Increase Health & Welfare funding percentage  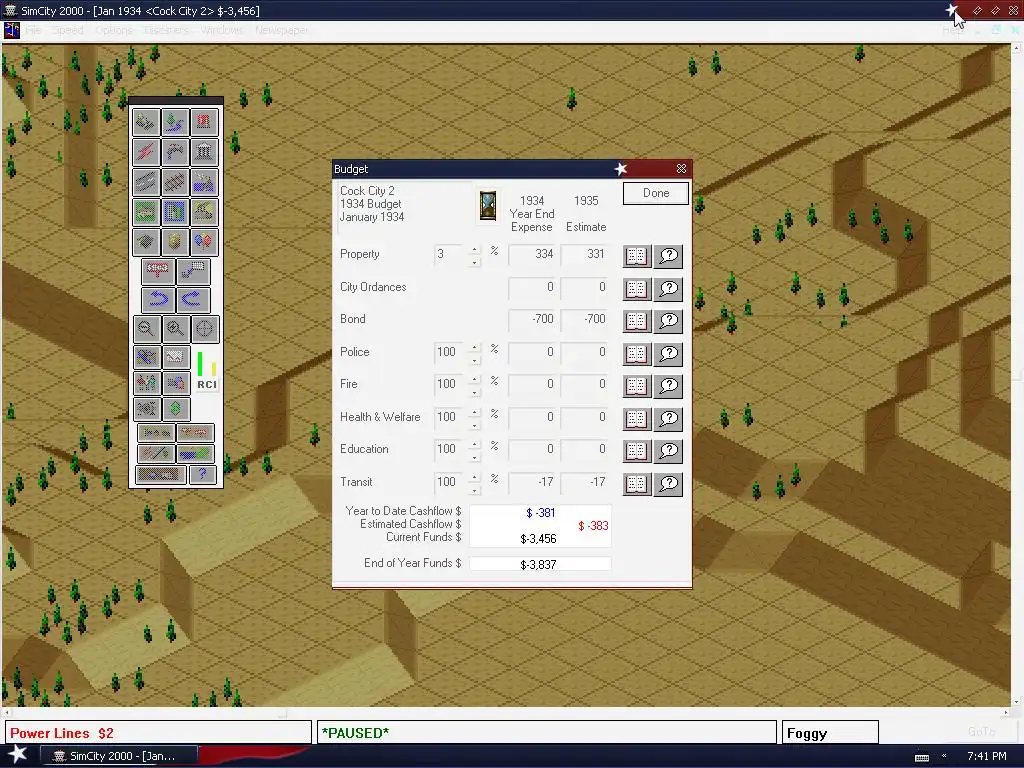coord(475,412)
